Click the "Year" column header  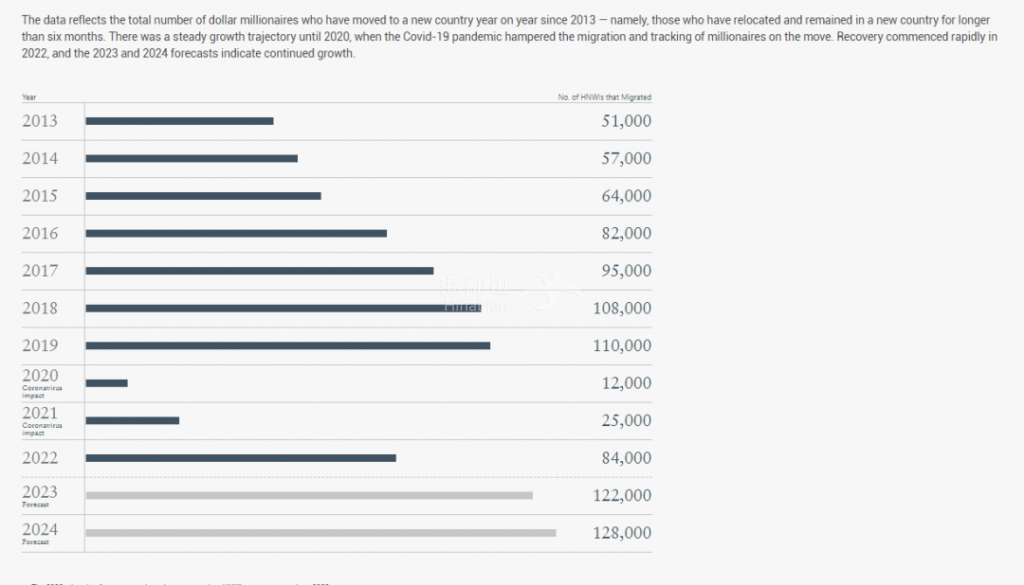[29, 97]
